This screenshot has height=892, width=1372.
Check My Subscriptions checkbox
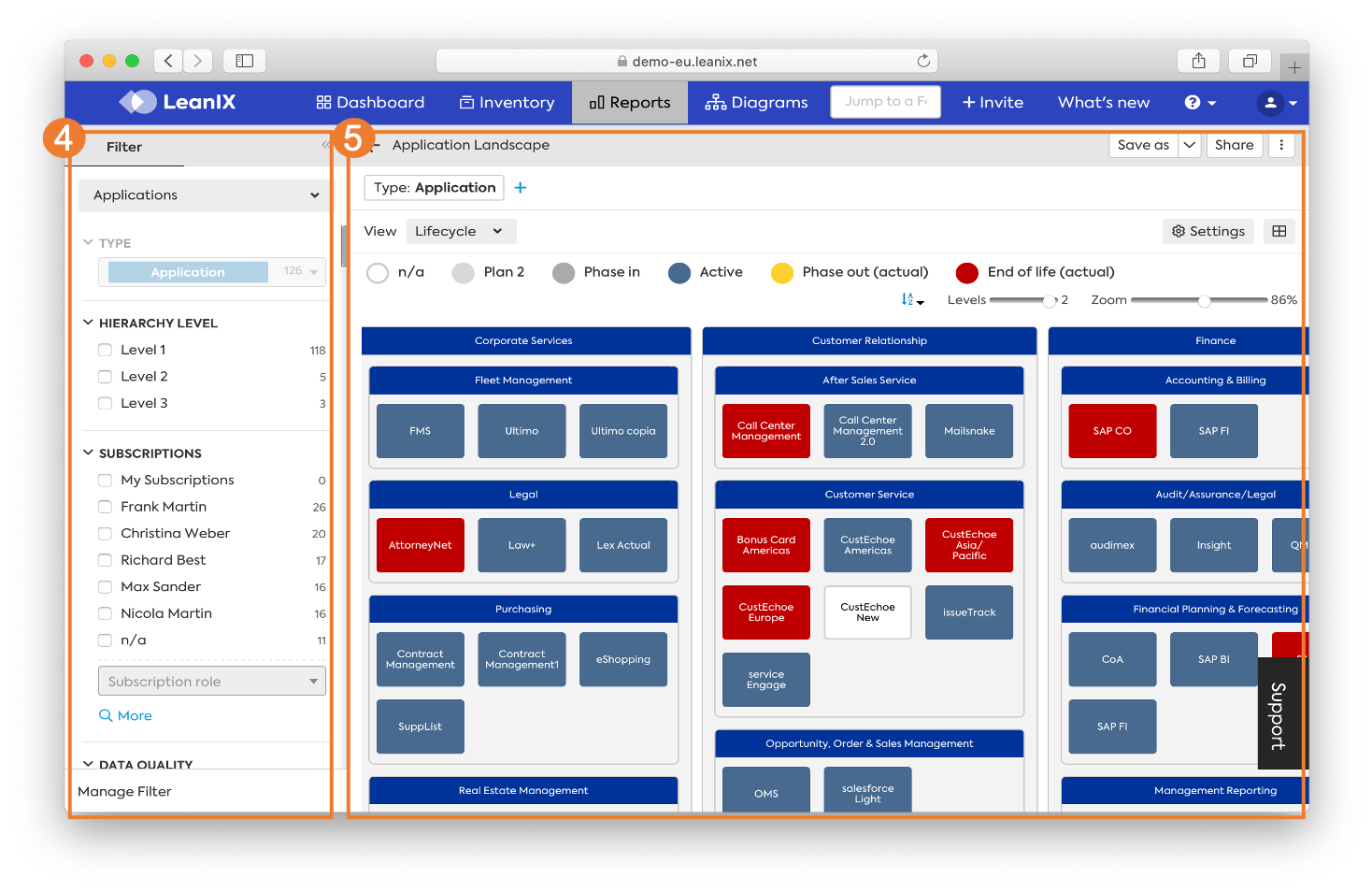(x=105, y=481)
